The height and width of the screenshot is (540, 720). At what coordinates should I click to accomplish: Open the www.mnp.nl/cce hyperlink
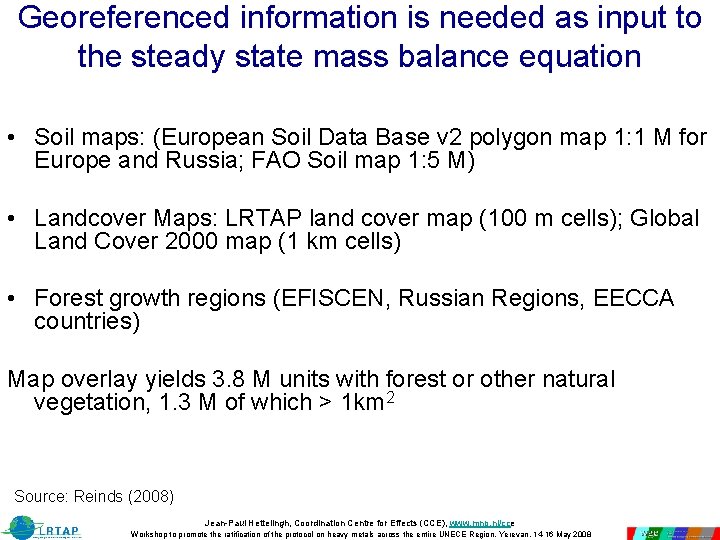481,523
